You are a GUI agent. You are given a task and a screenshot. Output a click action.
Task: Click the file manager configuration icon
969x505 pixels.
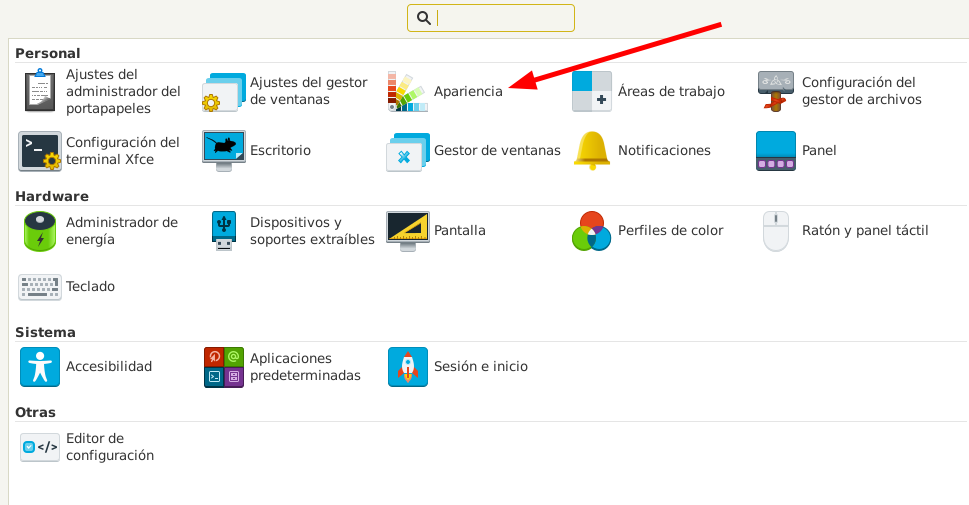[775, 91]
